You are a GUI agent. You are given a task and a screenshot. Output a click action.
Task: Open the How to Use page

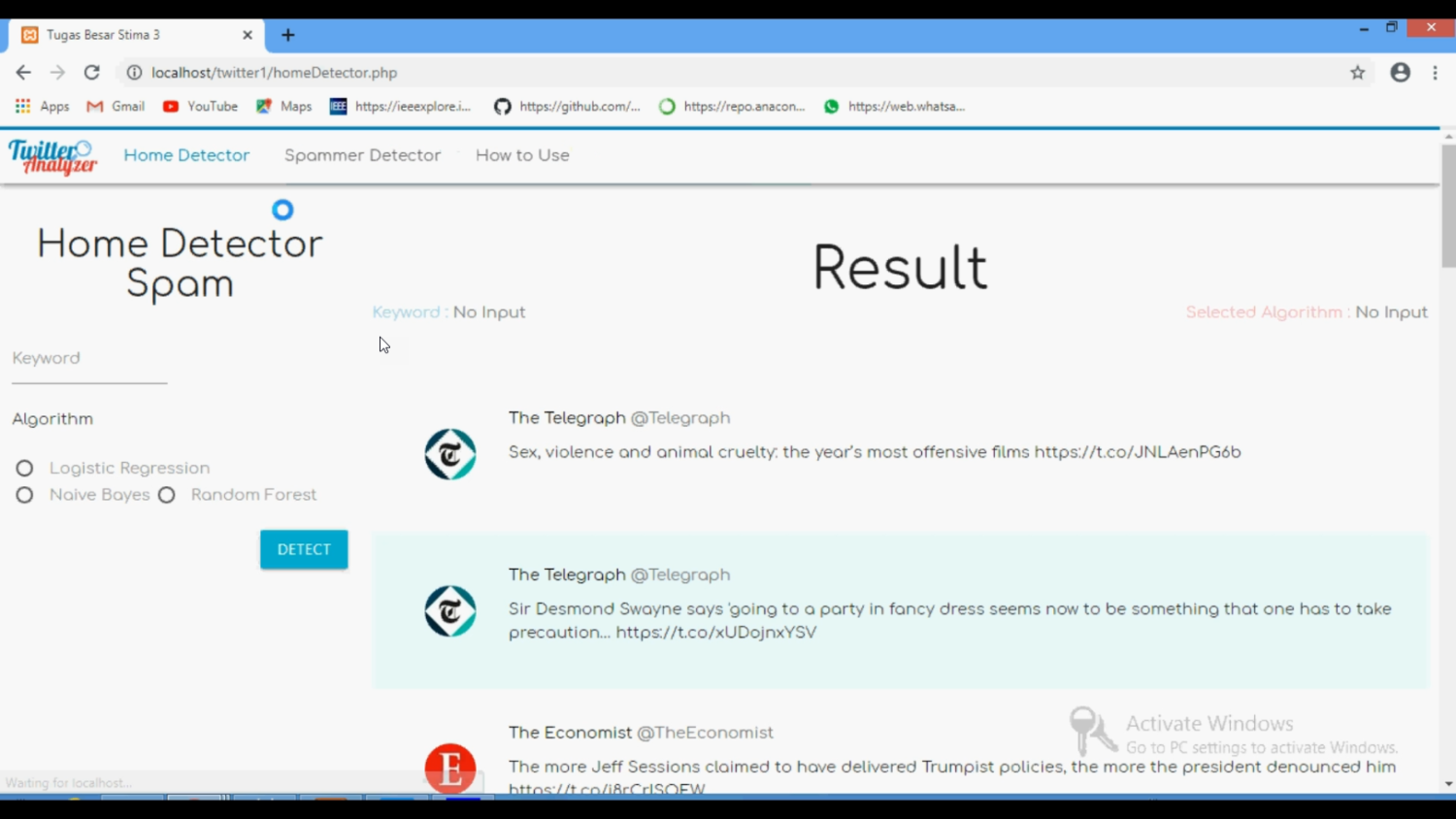pyautogui.click(x=522, y=155)
